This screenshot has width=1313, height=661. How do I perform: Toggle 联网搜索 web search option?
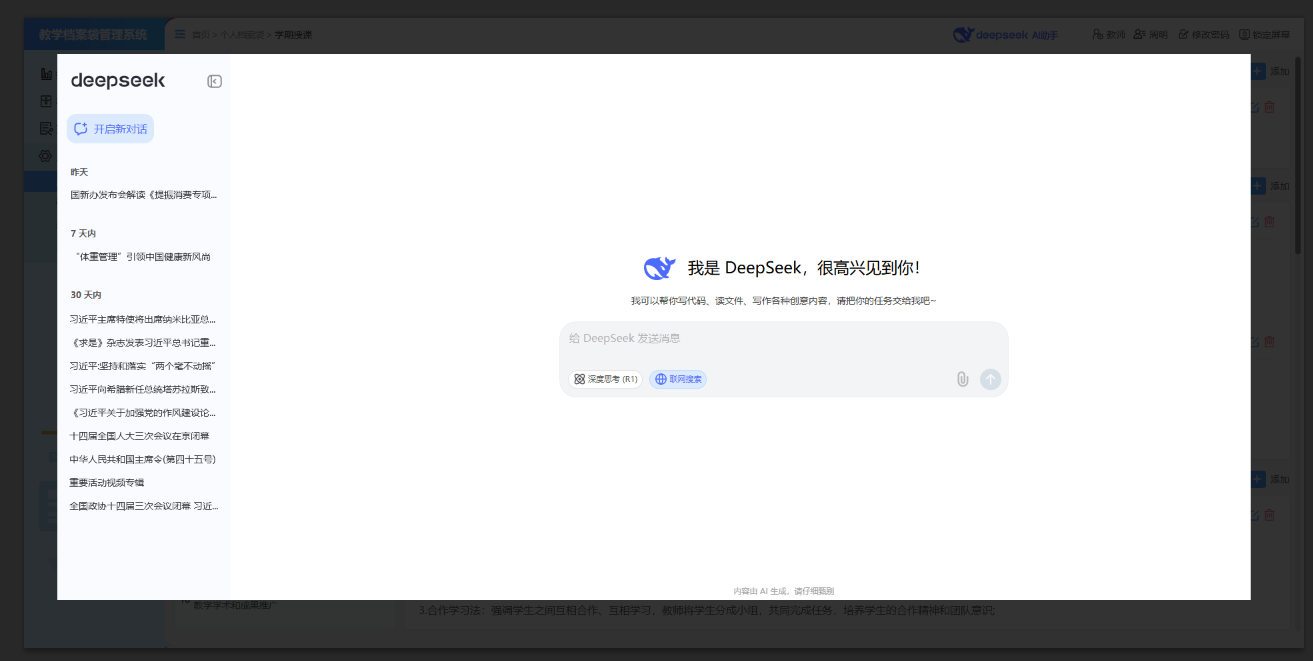(x=678, y=379)
